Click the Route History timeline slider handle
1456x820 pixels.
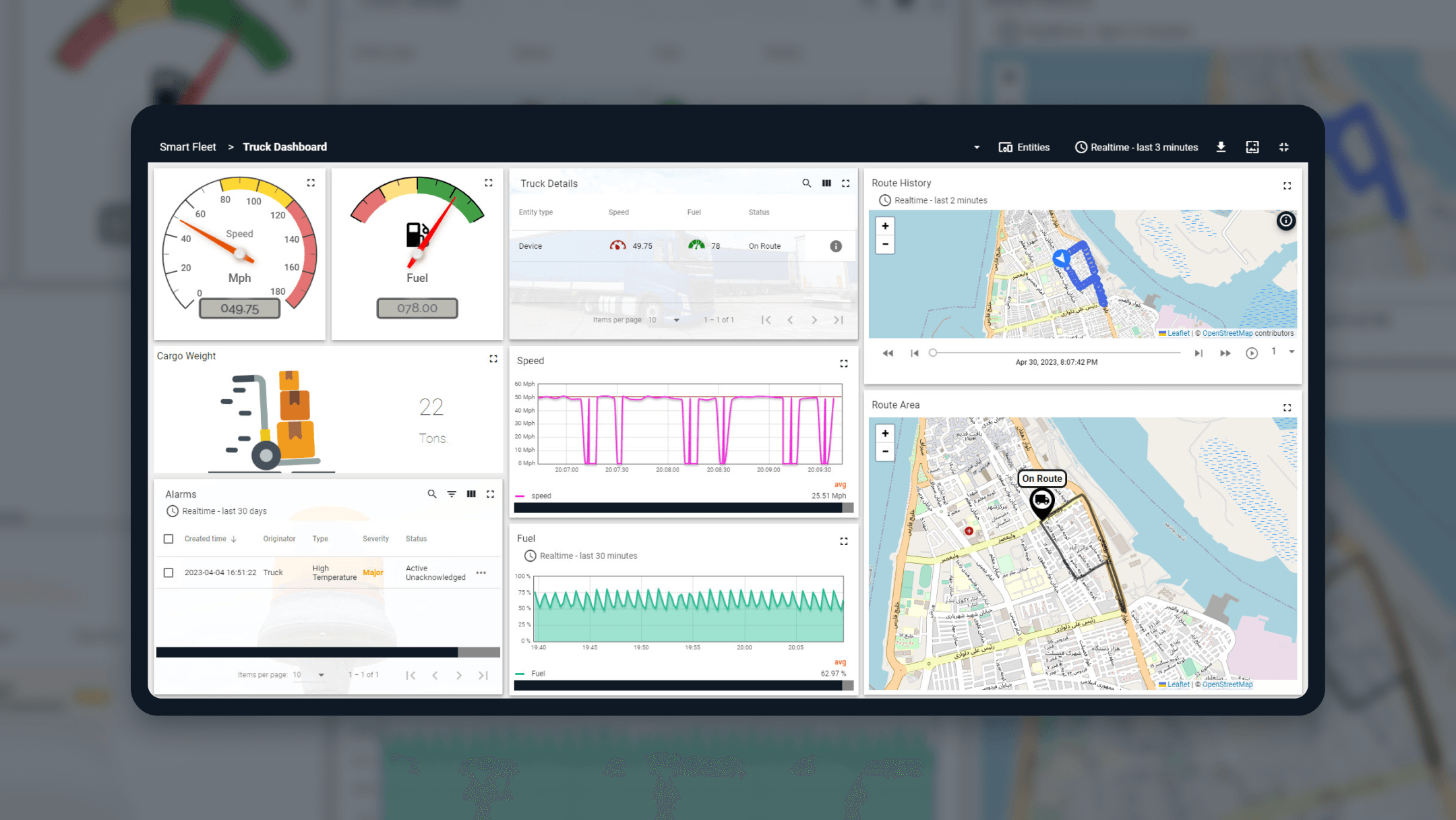tap(933, 353)
